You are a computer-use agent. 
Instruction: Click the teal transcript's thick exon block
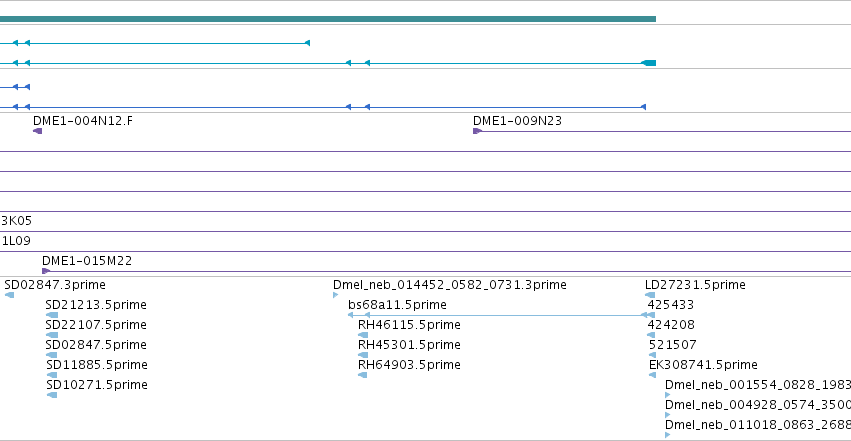(649, 63)
